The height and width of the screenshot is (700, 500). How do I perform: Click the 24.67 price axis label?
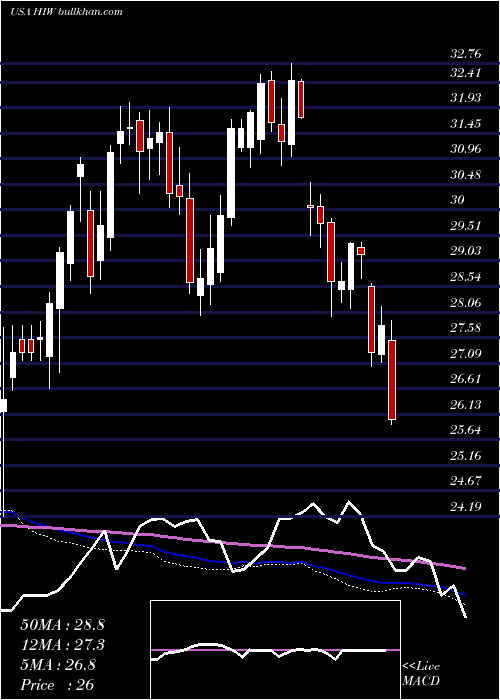click(466, 482)
